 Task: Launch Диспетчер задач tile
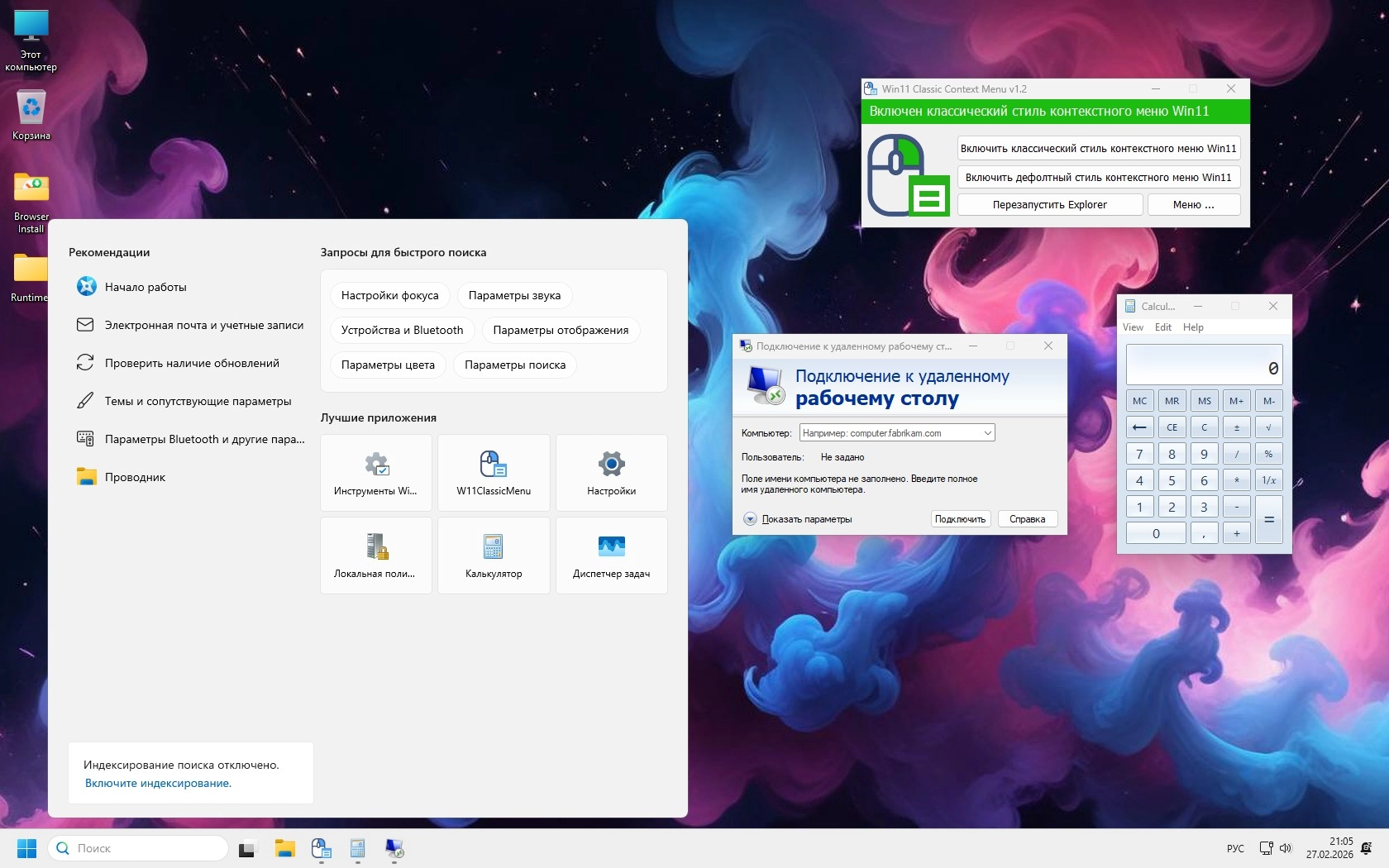[x=611, y=556]
